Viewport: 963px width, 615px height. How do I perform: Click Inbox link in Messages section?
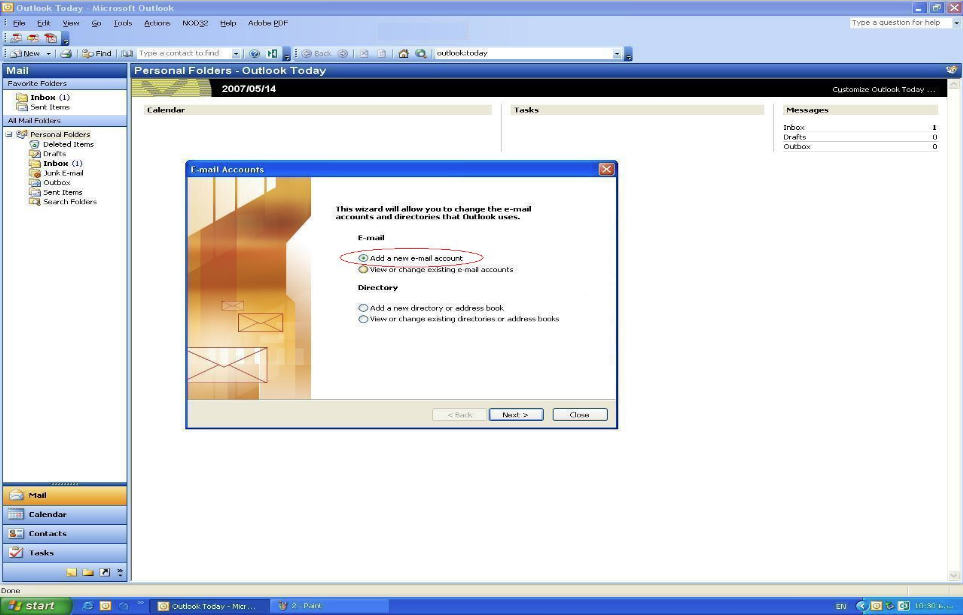(793, 127)
